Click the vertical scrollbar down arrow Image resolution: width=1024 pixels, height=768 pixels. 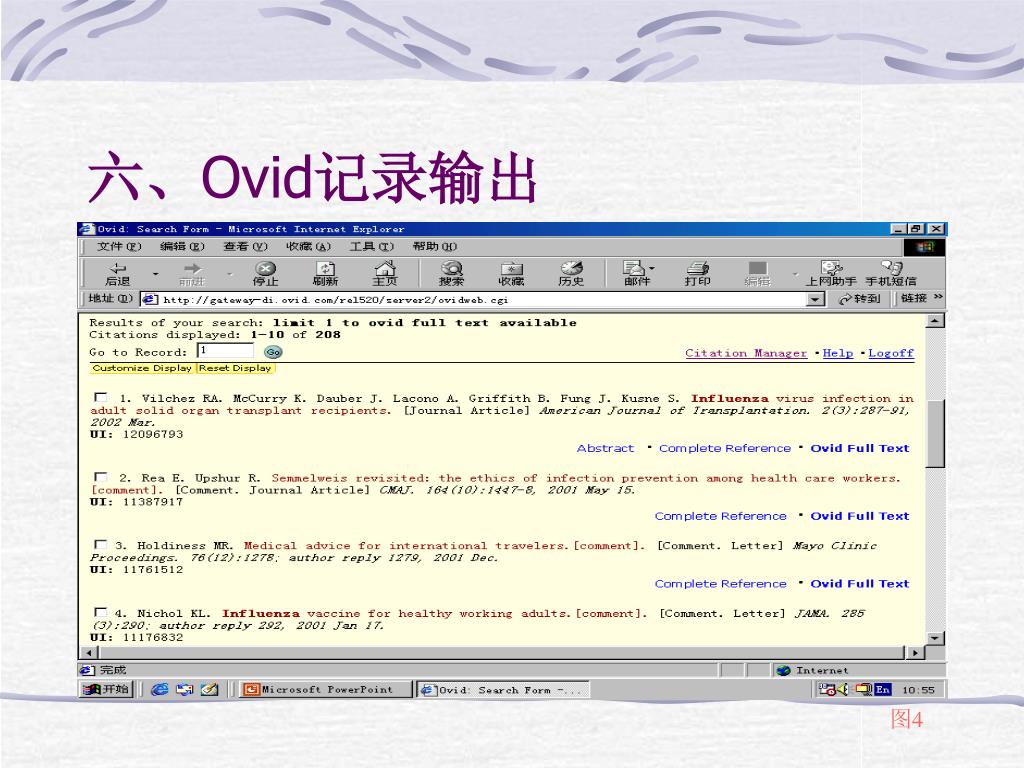(x=935, y=638)
